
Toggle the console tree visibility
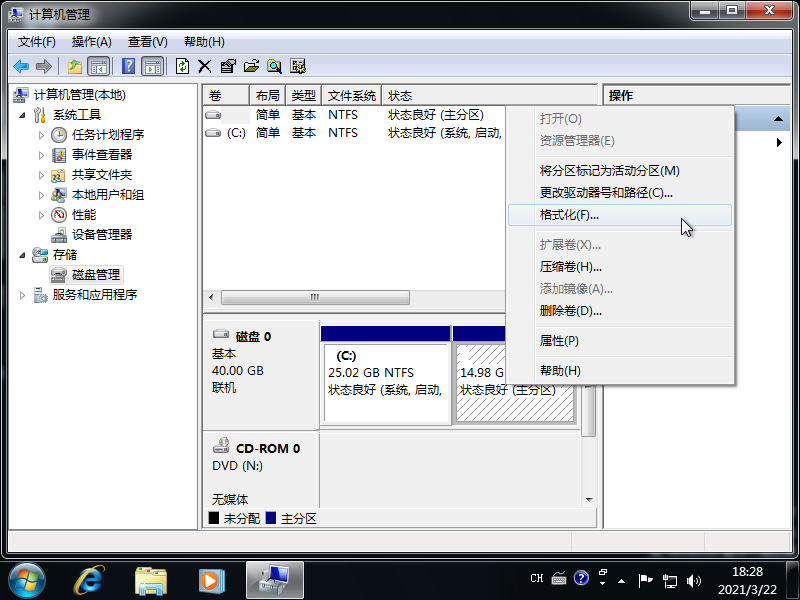tap(98, 66)
